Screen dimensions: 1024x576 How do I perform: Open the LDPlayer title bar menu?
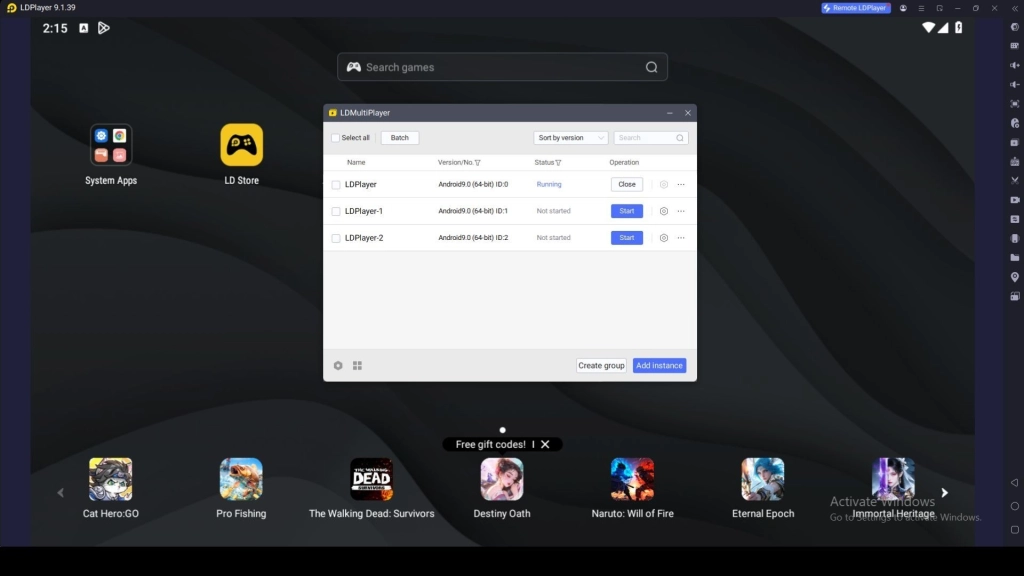[x=920, y=8]
